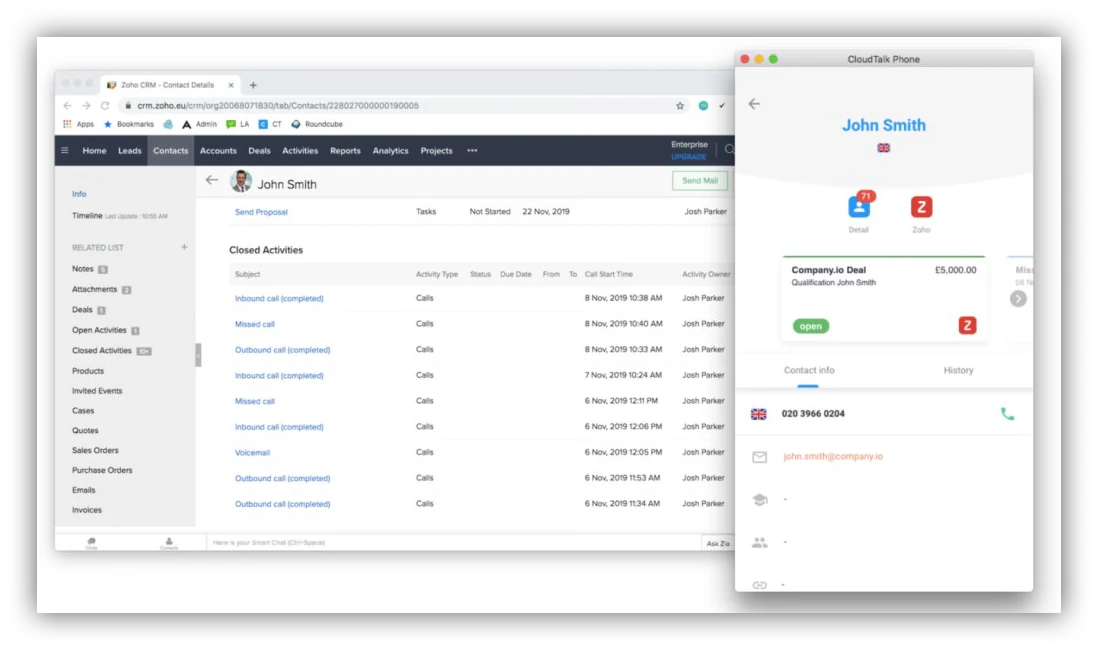Open Chats icon in bottom bar
The width and height of the screenshot is (1098, 650).
[91, 543]
